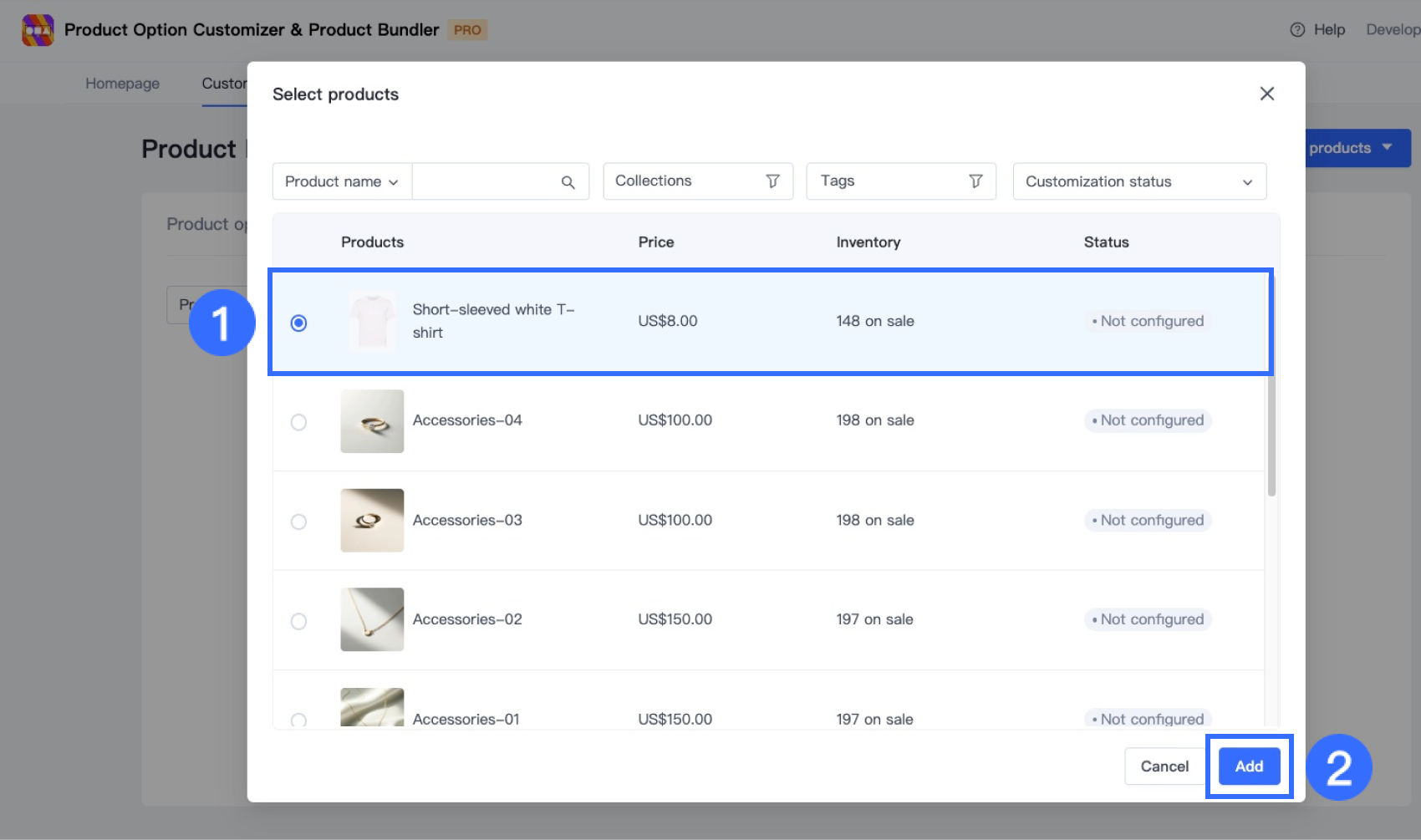This screenshot has height=840, width=1421.
Task: Select the Short-sleeved white T-shirt radio button
Action: click(x=298, y=323)
